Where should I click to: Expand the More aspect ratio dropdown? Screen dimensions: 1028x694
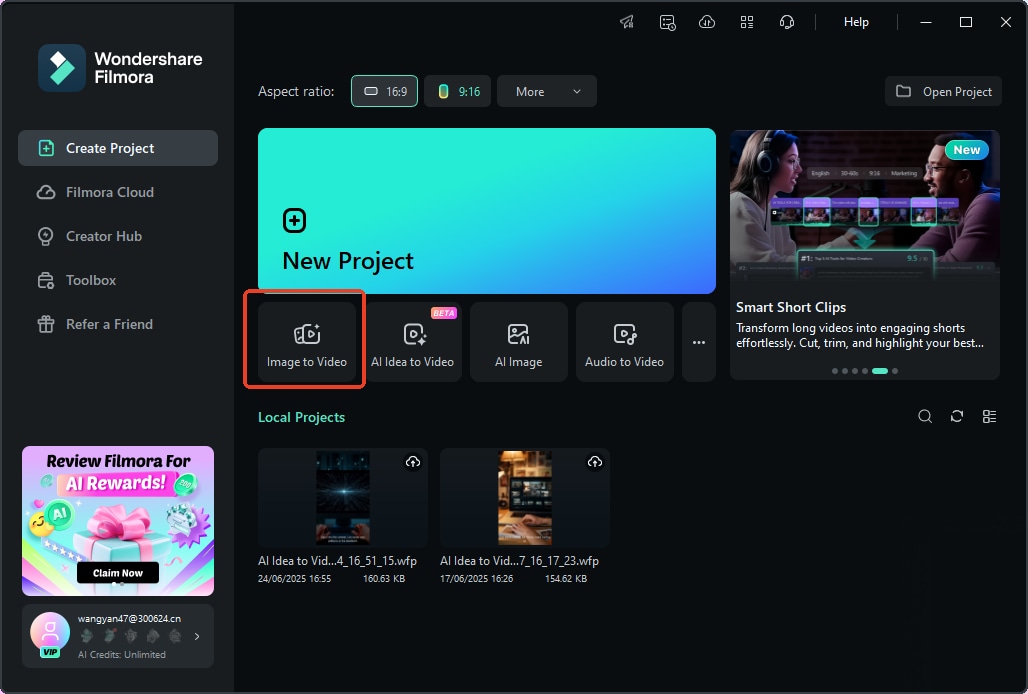pos(547,91)
